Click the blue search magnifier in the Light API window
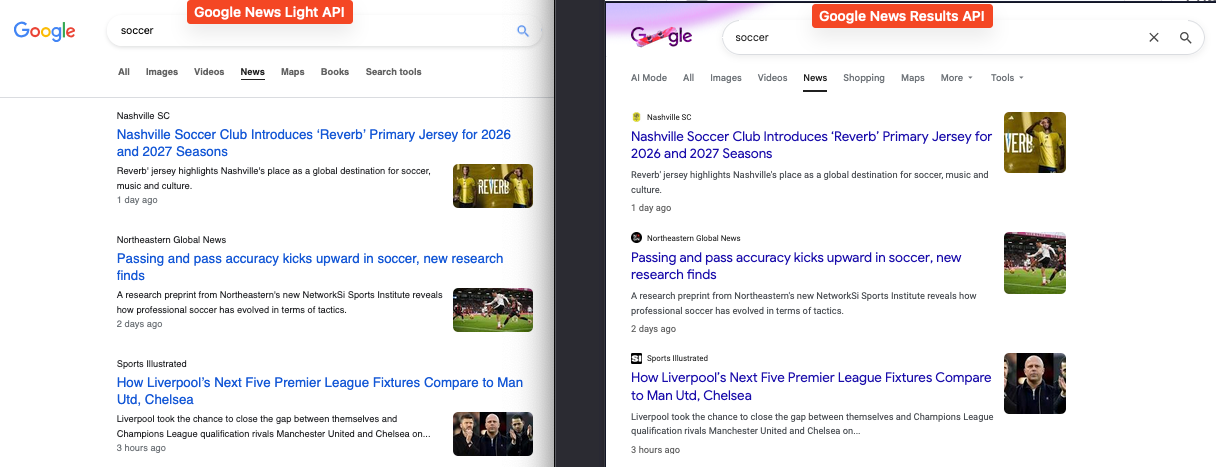This screenshot has width=1216, height=467. pos(522,31)
